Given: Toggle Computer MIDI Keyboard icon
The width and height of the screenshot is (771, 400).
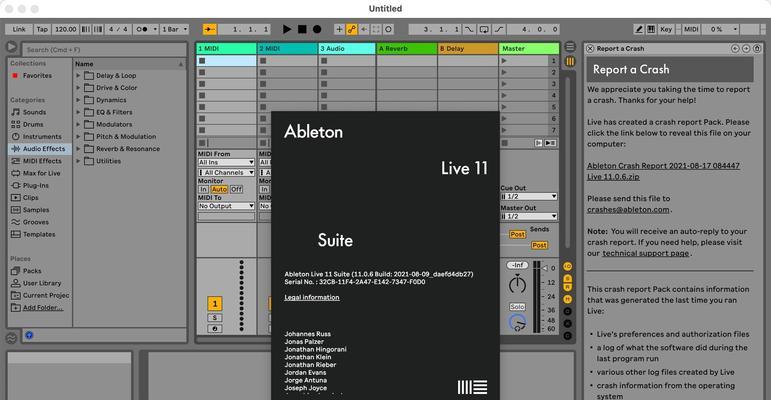Looking at the screenshot, I should [x=651, y=30].
